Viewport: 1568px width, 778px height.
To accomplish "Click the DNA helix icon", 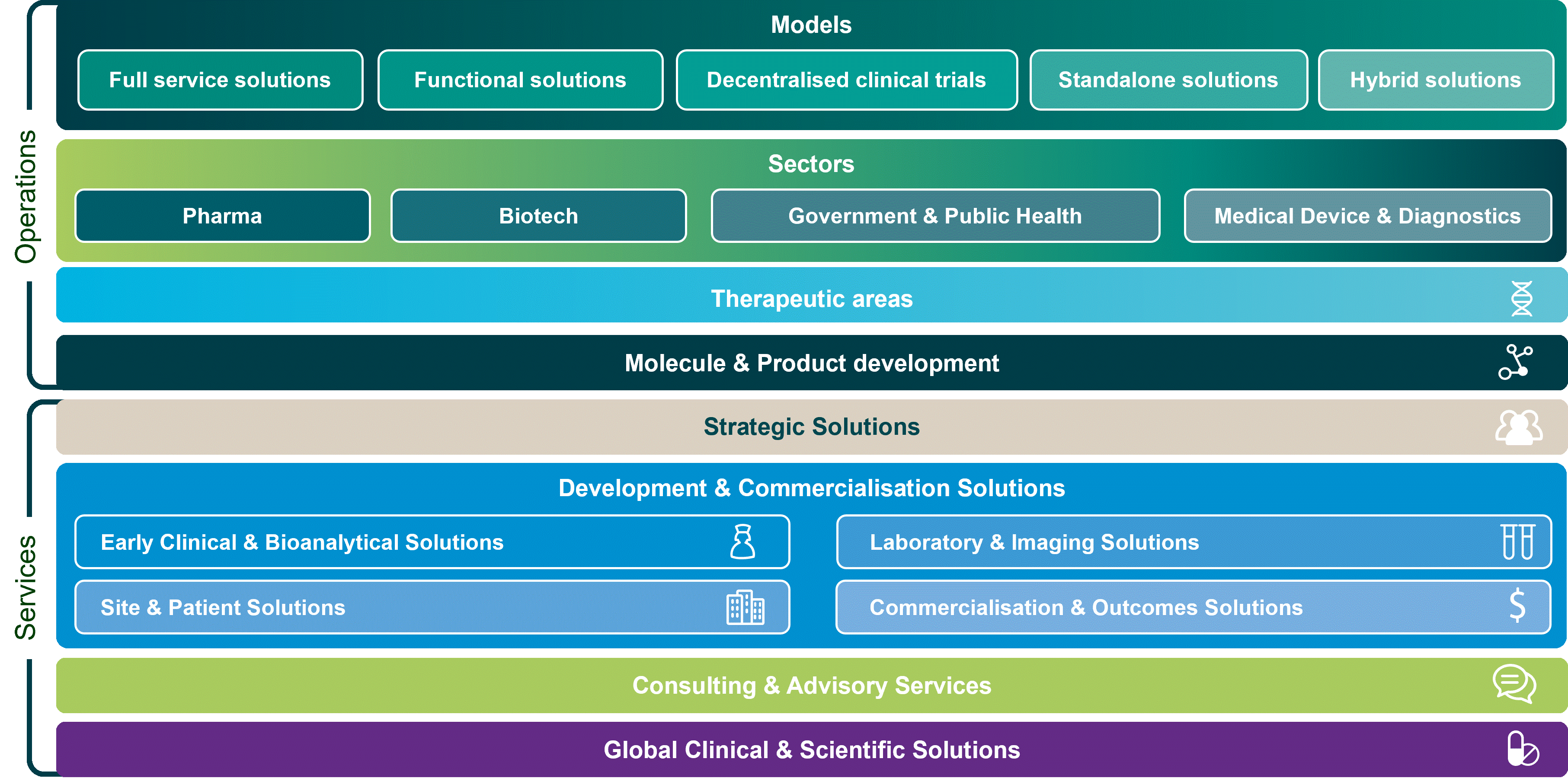I will [x=1521, y=299].
